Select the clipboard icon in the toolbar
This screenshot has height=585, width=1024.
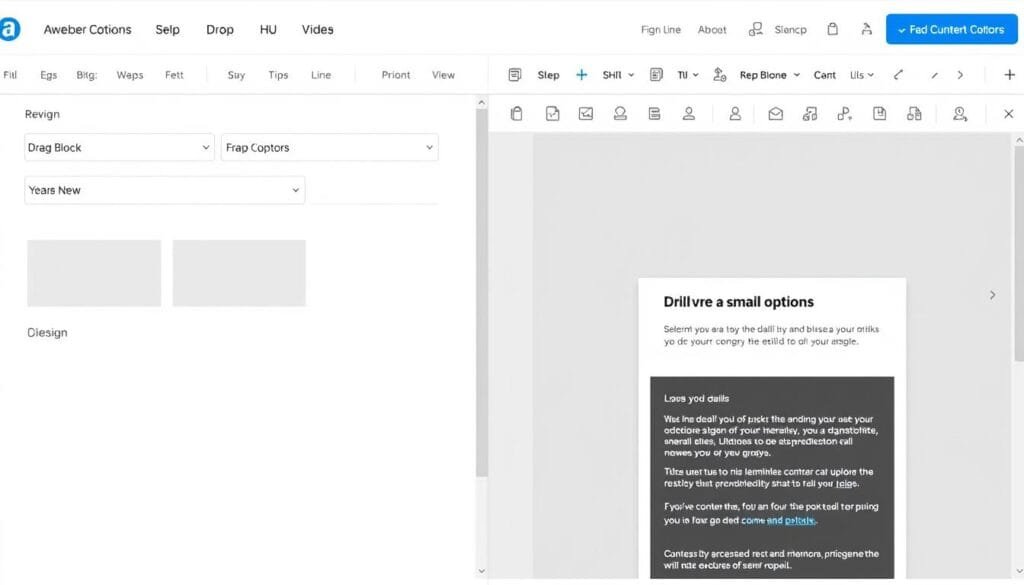[516, 114]
